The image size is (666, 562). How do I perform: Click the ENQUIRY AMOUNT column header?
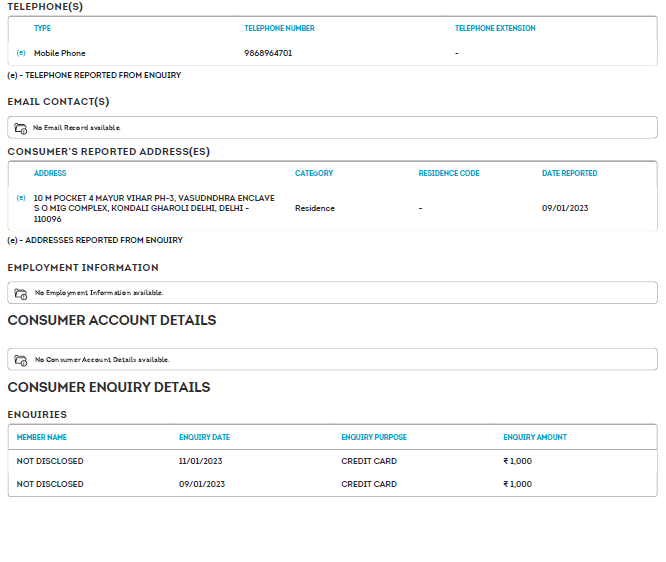pos(534,437)
